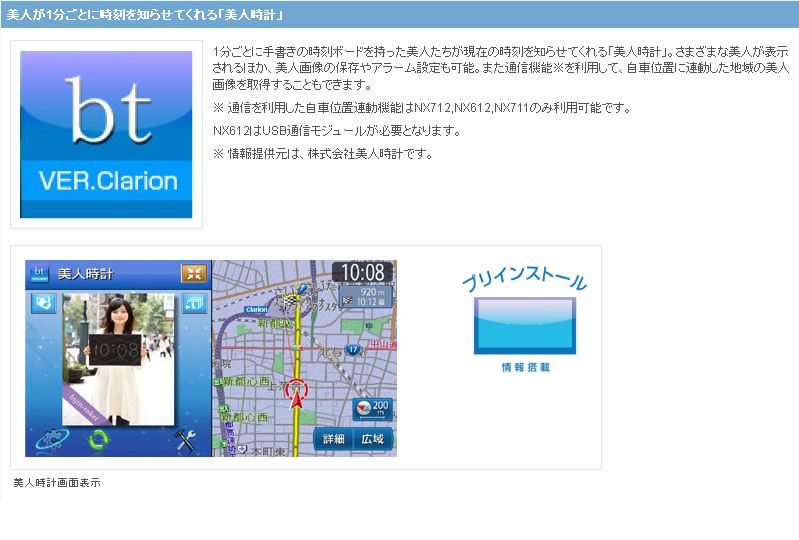Click the Clarion label on the map
Screen dimensions: 799x540
point(256,310)
